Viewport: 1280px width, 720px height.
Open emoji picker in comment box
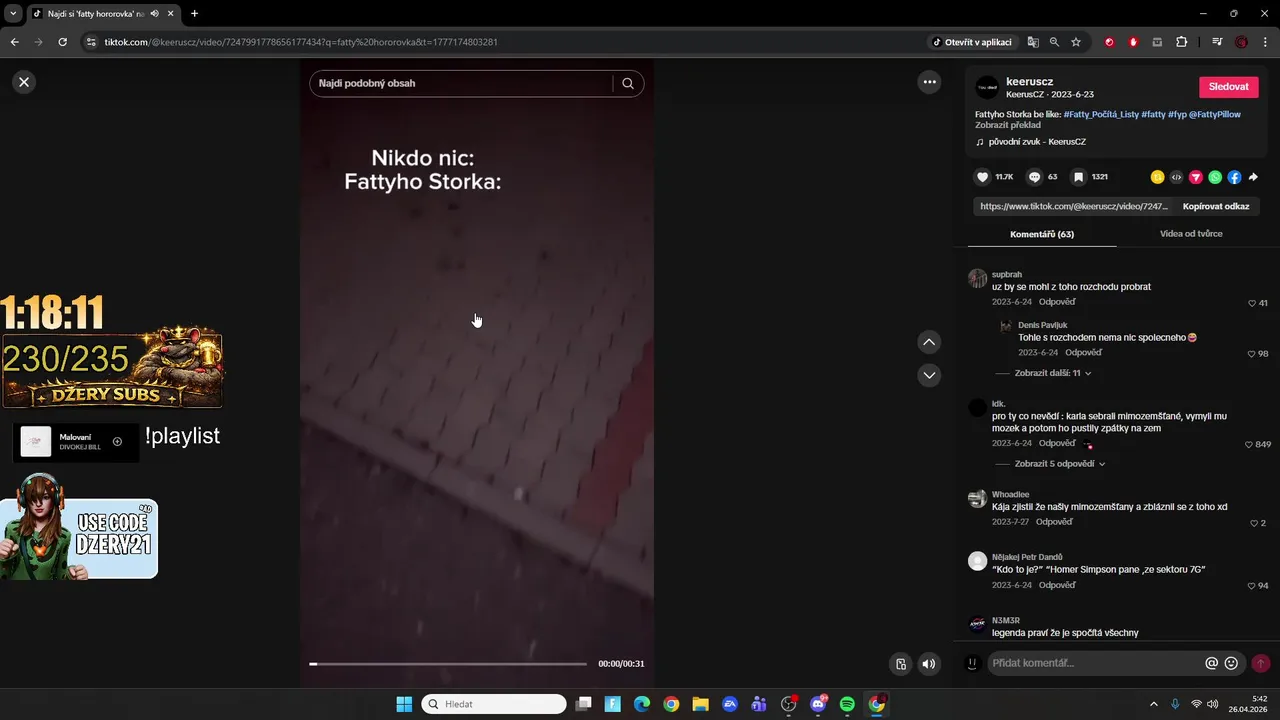(1231, 663)
